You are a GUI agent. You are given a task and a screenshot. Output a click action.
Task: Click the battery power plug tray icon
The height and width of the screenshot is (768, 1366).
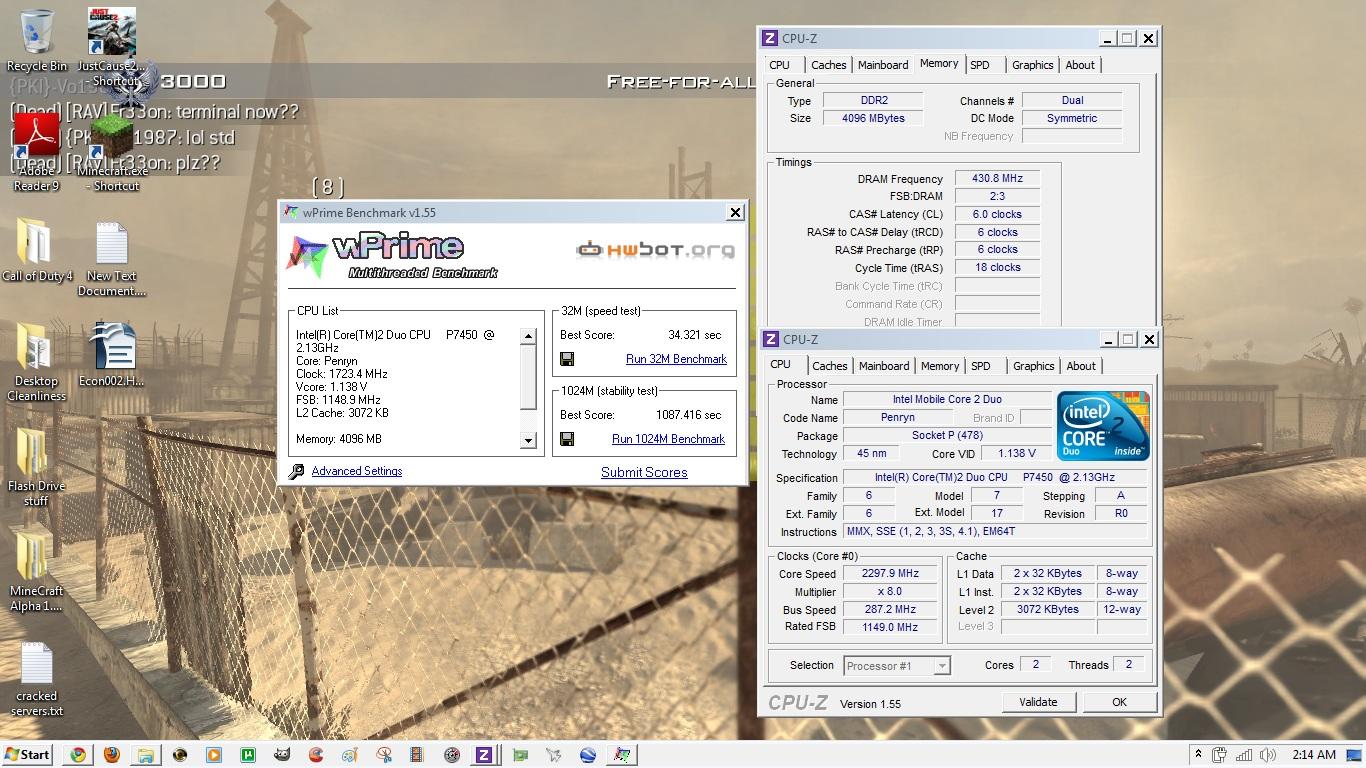(x=1221, y=755)
